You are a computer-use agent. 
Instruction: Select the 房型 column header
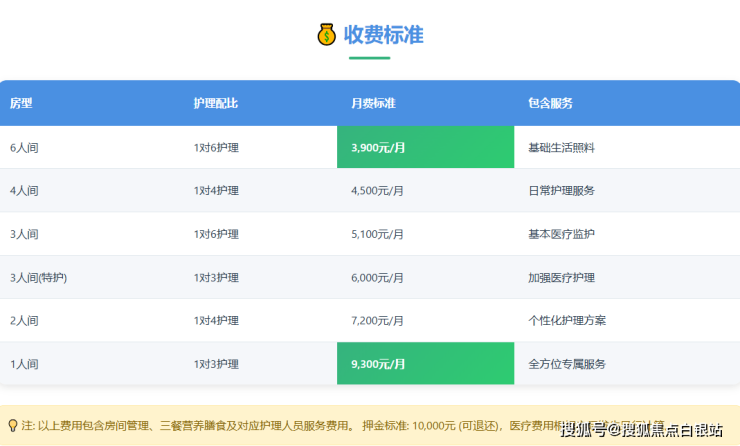(21, 103)
